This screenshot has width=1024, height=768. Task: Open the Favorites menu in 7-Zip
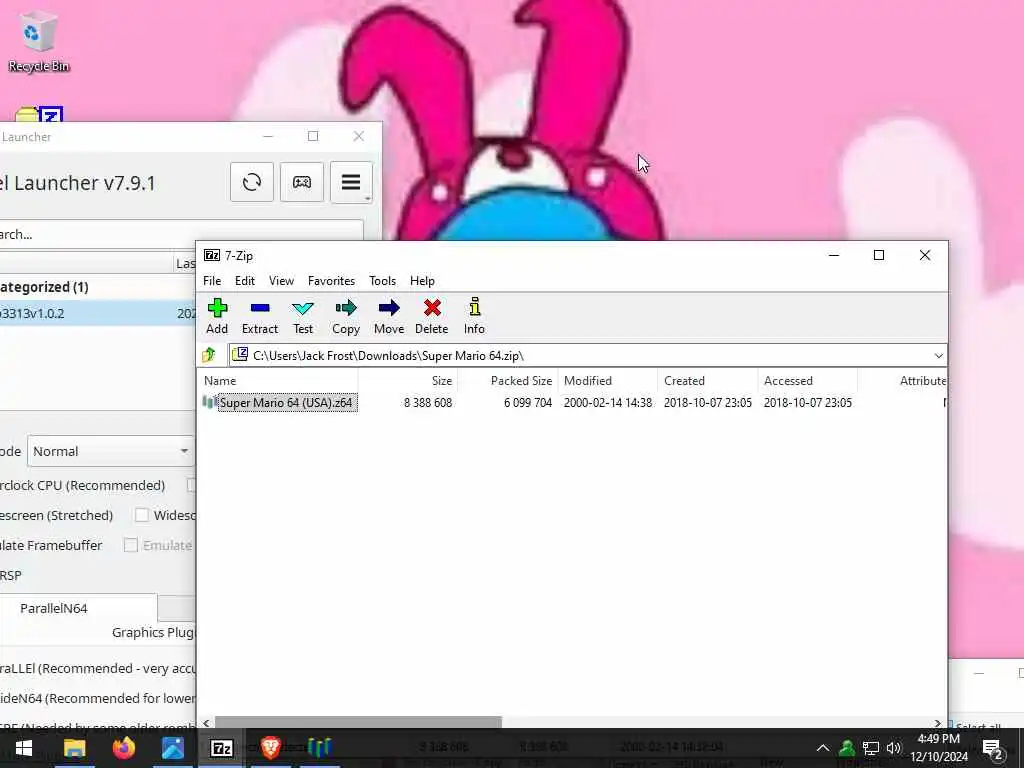331,281
